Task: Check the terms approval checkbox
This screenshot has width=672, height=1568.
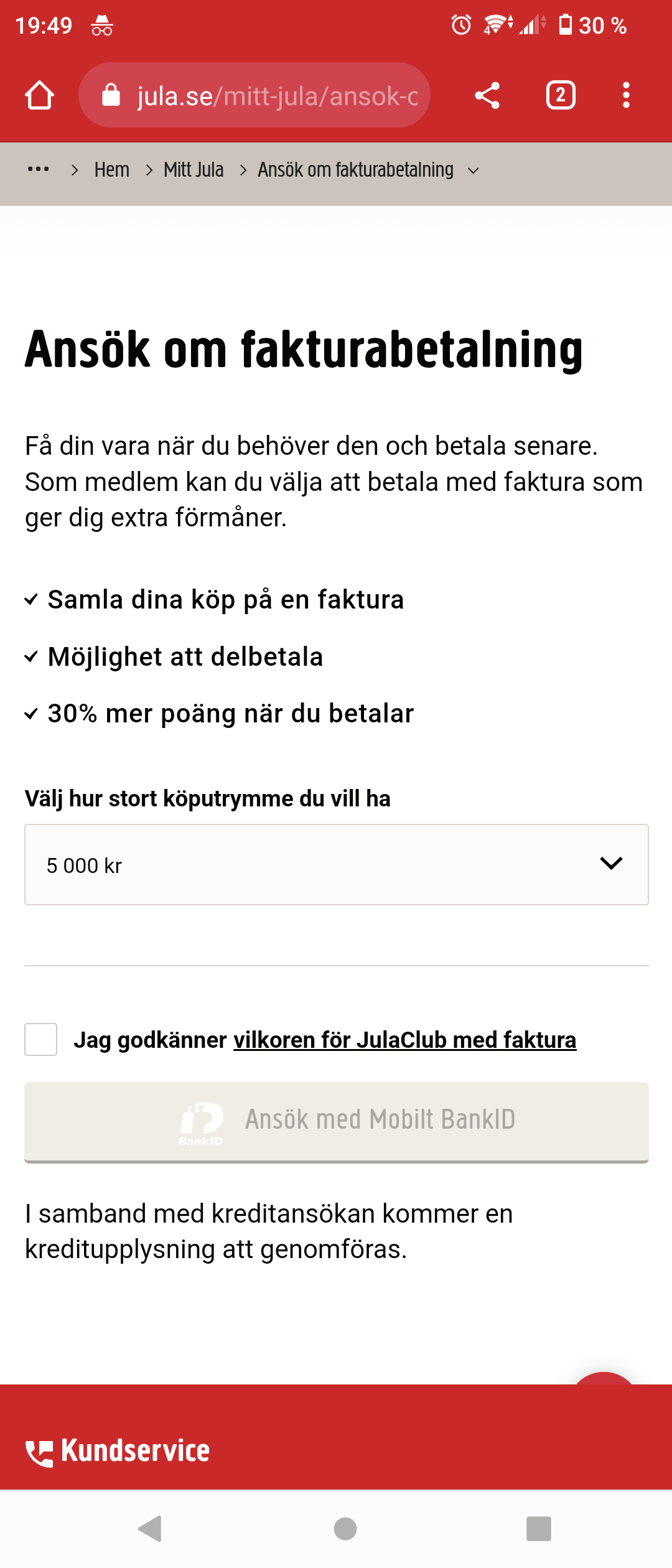Action: click(x=41, y=1040)
